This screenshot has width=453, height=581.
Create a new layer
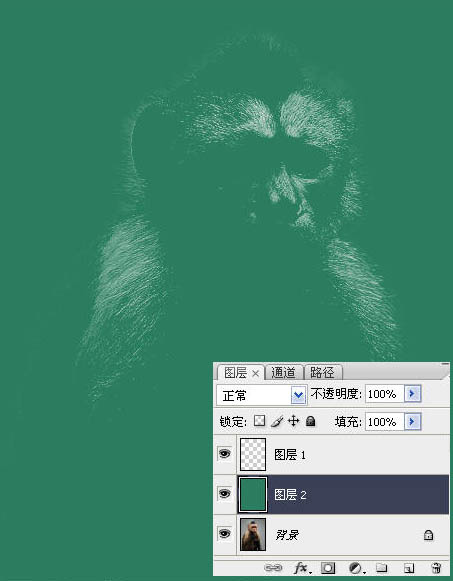pos(409,568)
